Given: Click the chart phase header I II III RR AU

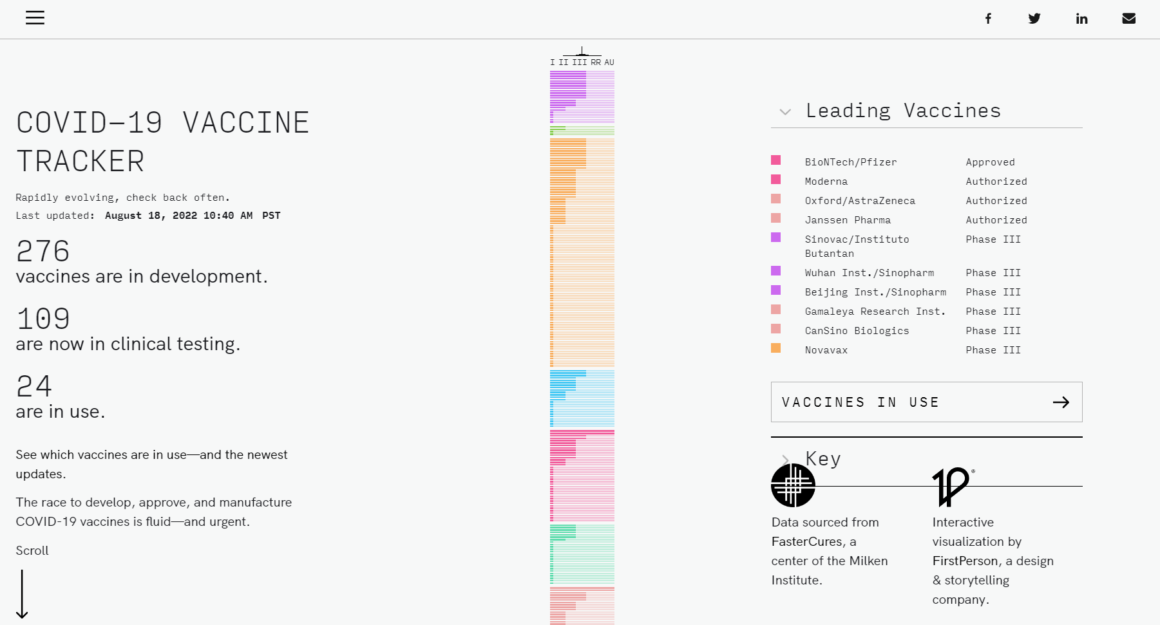Looking at the screenshot, I should pos(582,62).
